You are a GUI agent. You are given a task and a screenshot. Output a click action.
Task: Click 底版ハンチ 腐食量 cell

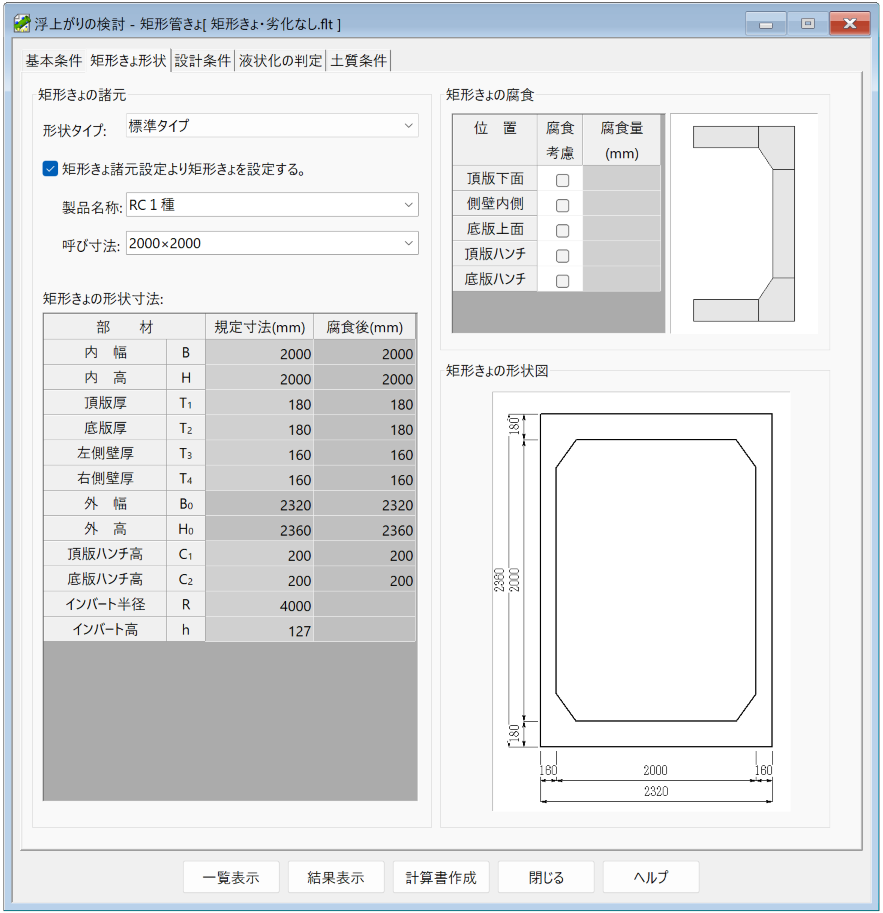point(621,279)
